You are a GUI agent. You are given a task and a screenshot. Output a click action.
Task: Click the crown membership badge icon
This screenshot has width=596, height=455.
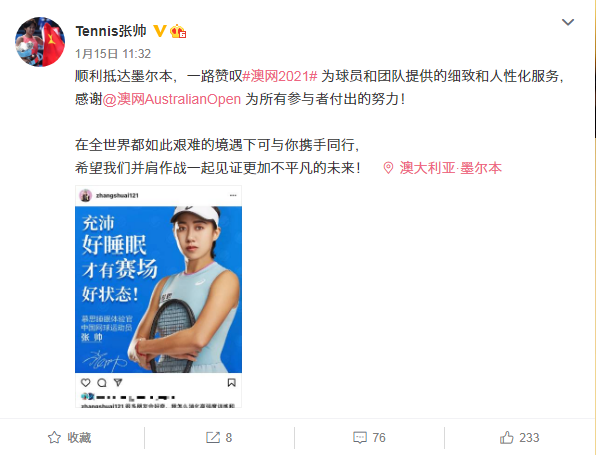coord(178,31)
